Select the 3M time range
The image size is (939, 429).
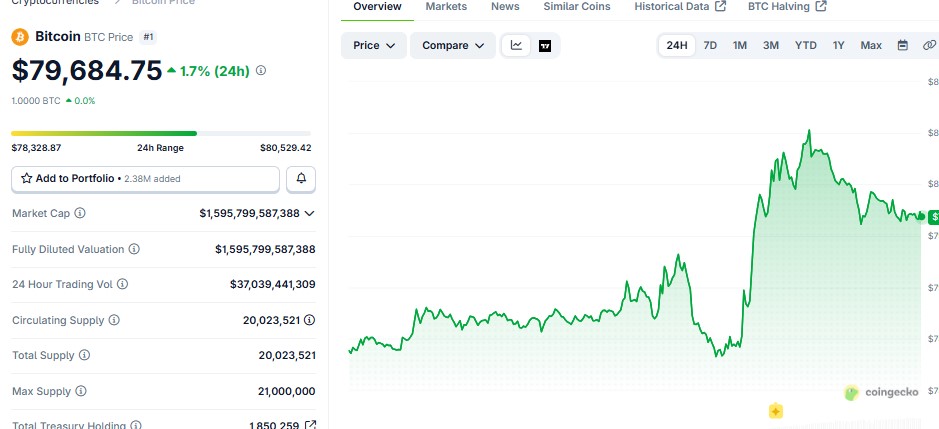click(771, 46)
